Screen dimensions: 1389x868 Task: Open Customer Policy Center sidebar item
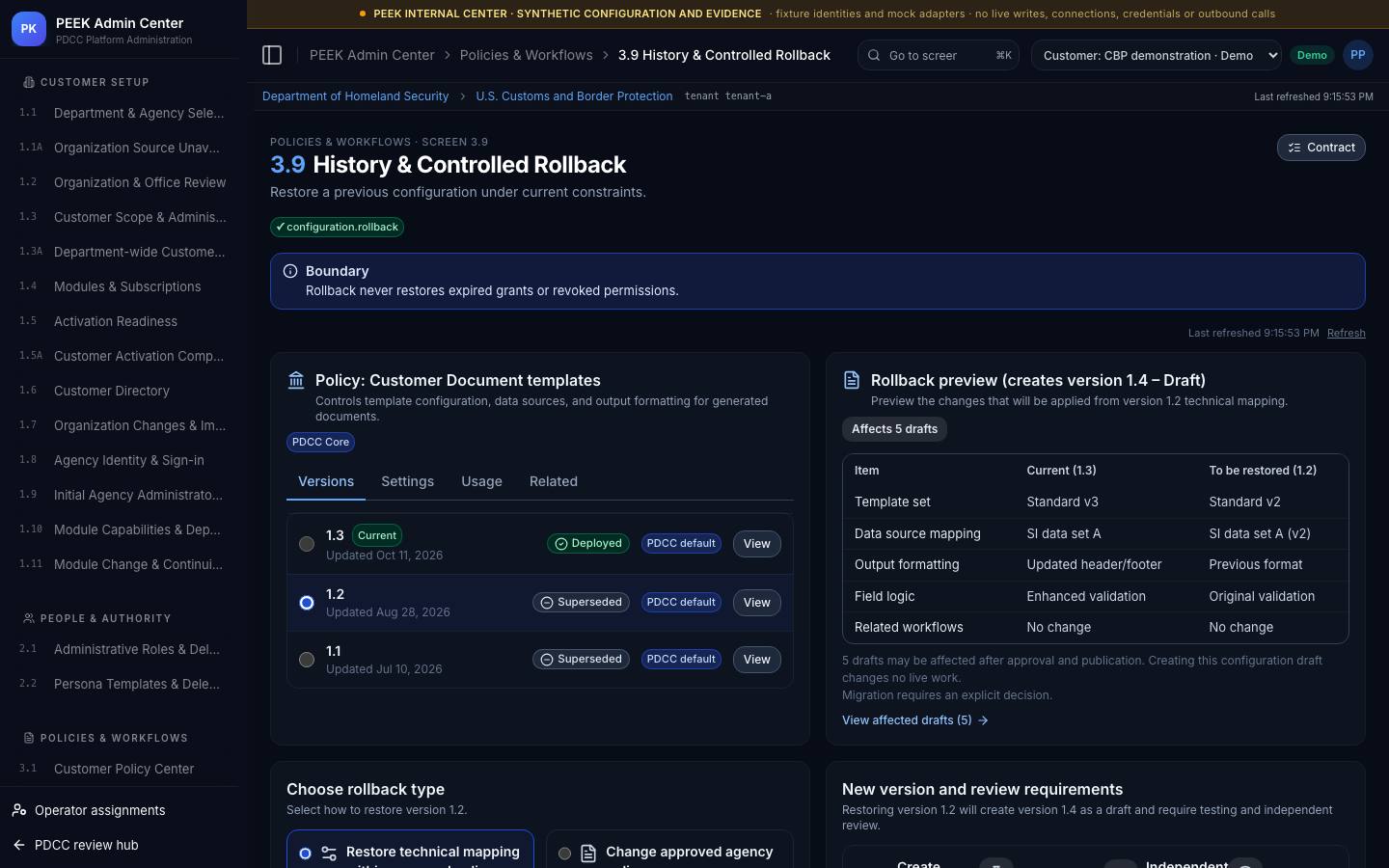122,769
